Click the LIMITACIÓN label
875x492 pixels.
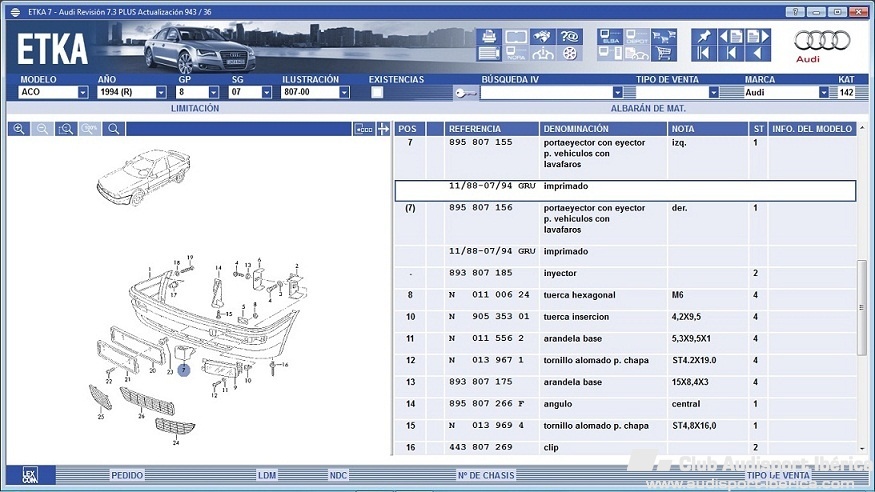tap(195, 108)
